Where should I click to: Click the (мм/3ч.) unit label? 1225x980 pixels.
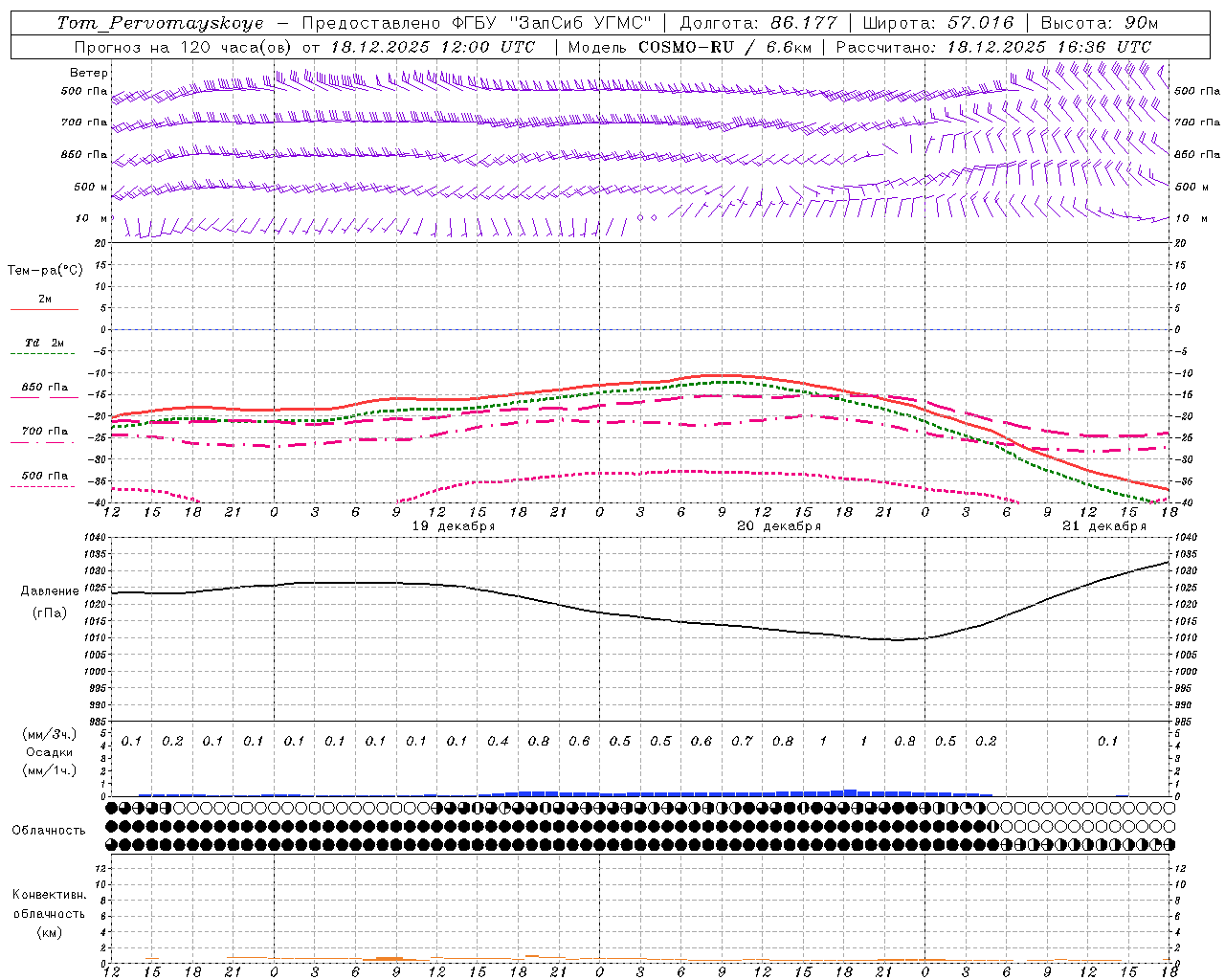click(x=50, y=734)
